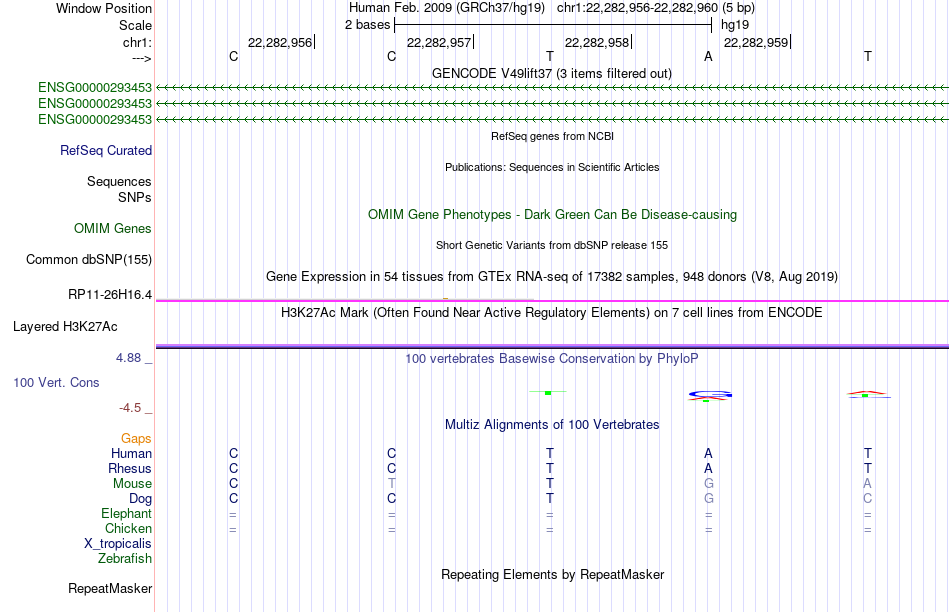
Task: Click the G base in the Dog row
Action: click(x=709, y=499)
